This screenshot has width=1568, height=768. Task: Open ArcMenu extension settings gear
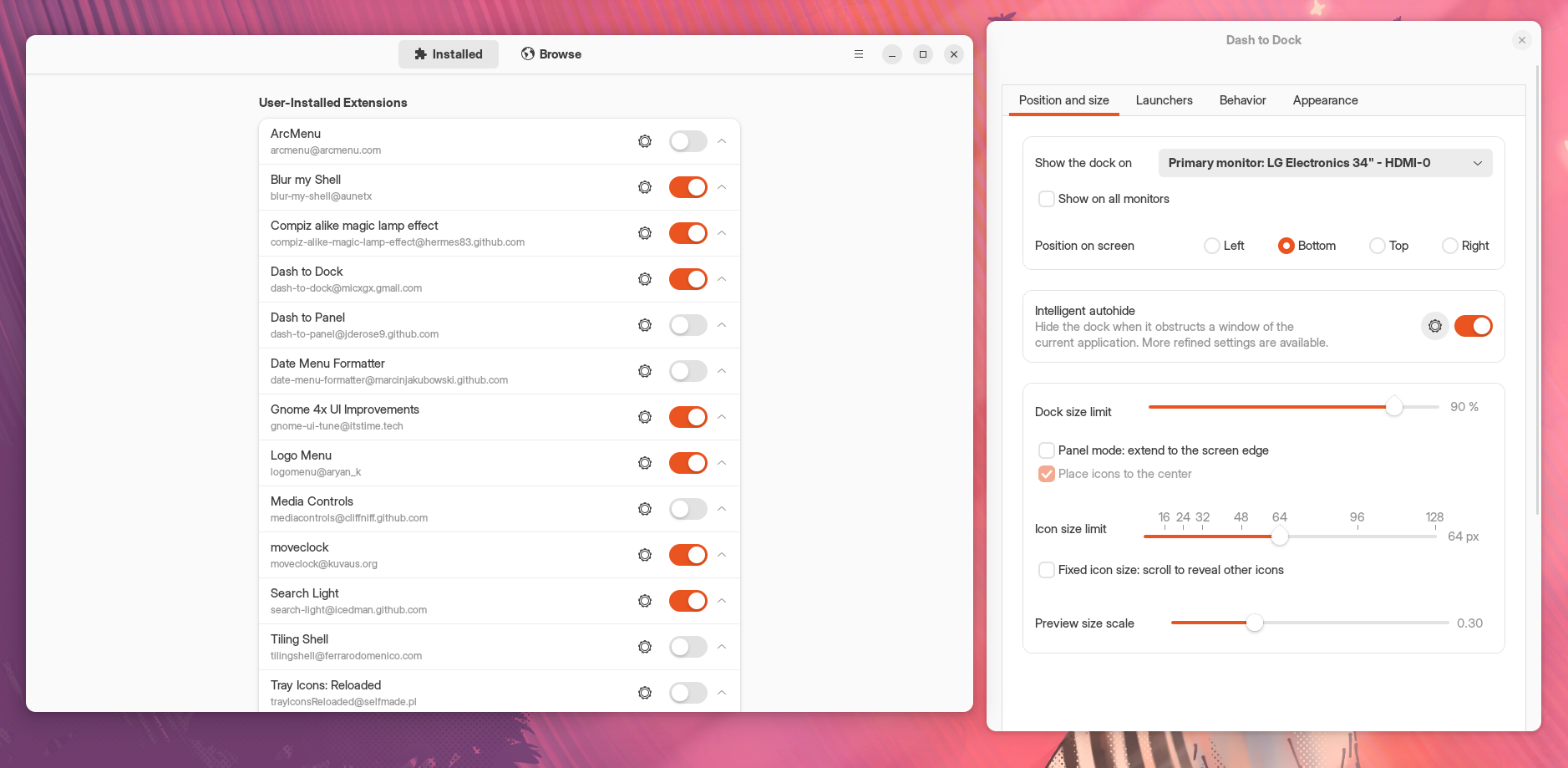645,141
